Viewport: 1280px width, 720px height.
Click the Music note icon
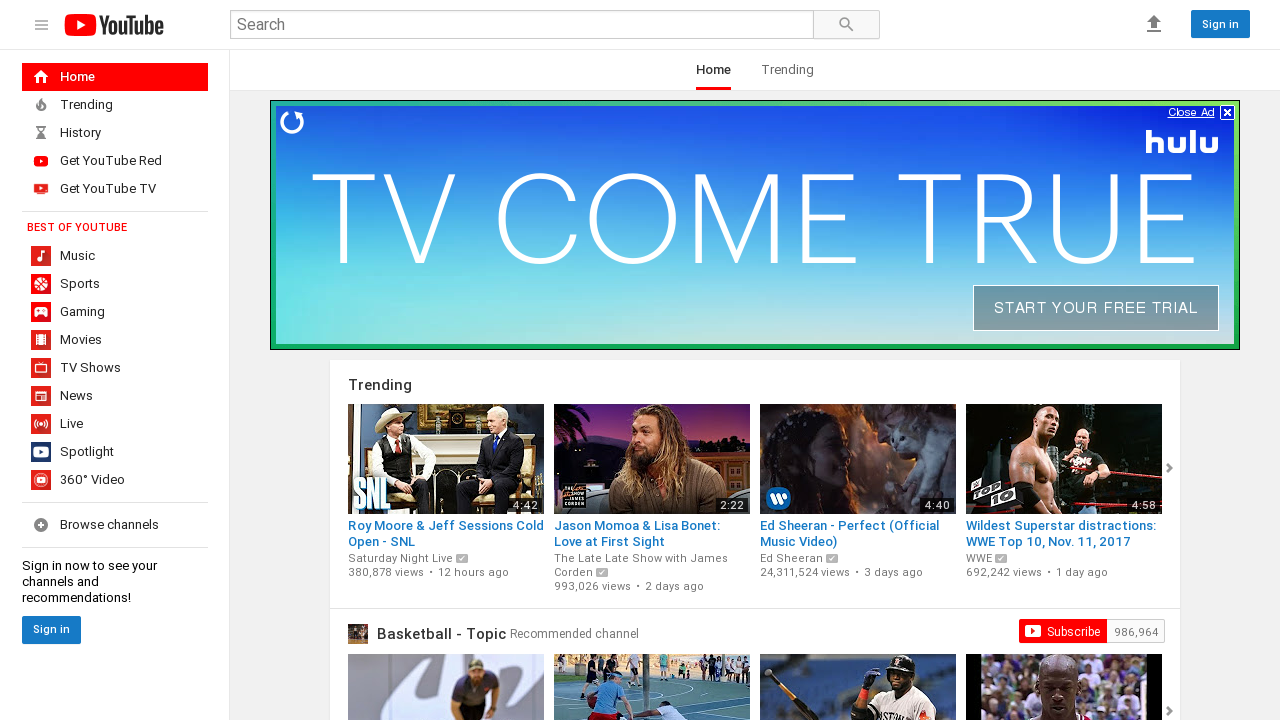(41, 256)
